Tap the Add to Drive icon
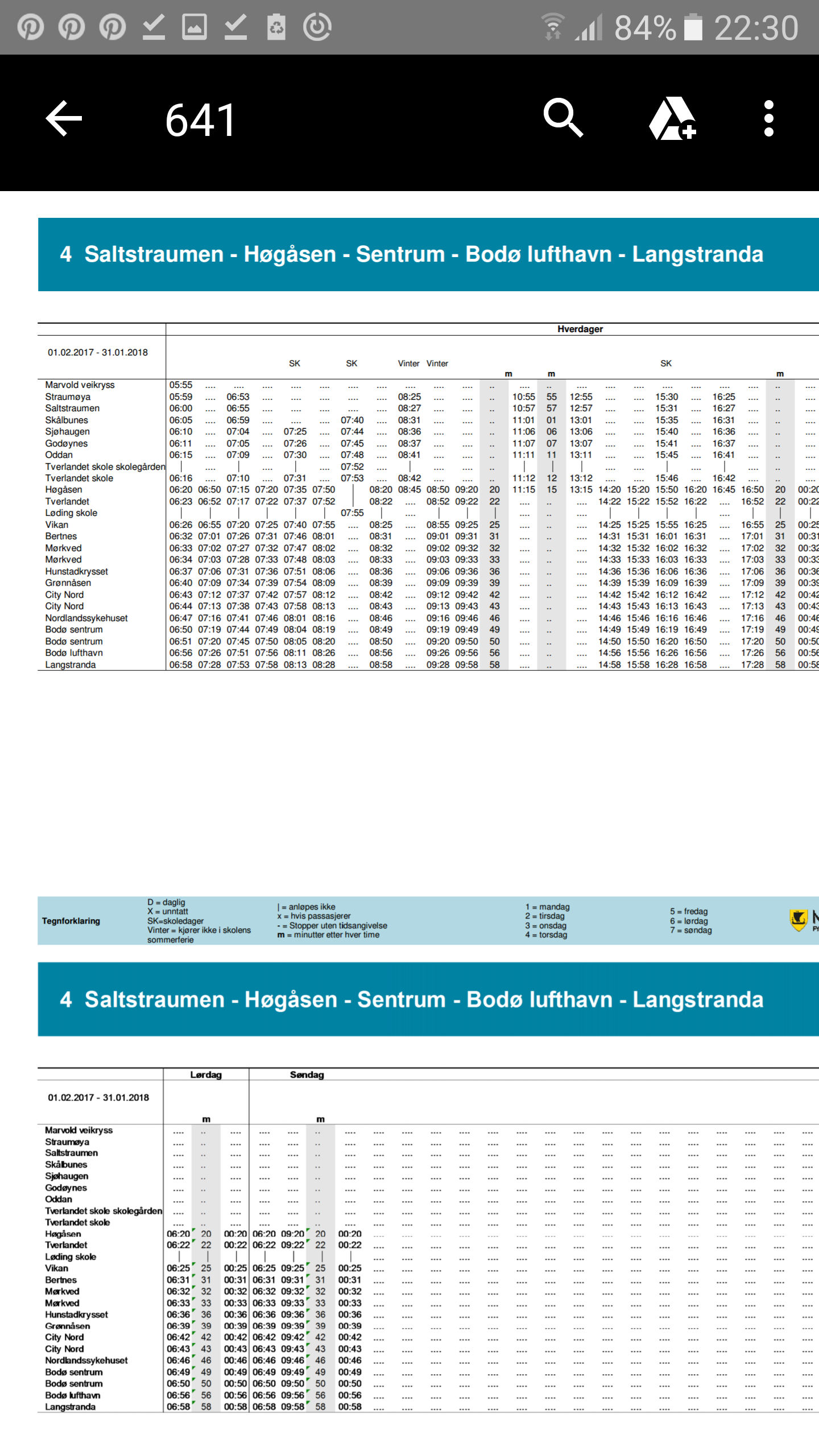Viewport: 819px width, 1456px height. 672,119
